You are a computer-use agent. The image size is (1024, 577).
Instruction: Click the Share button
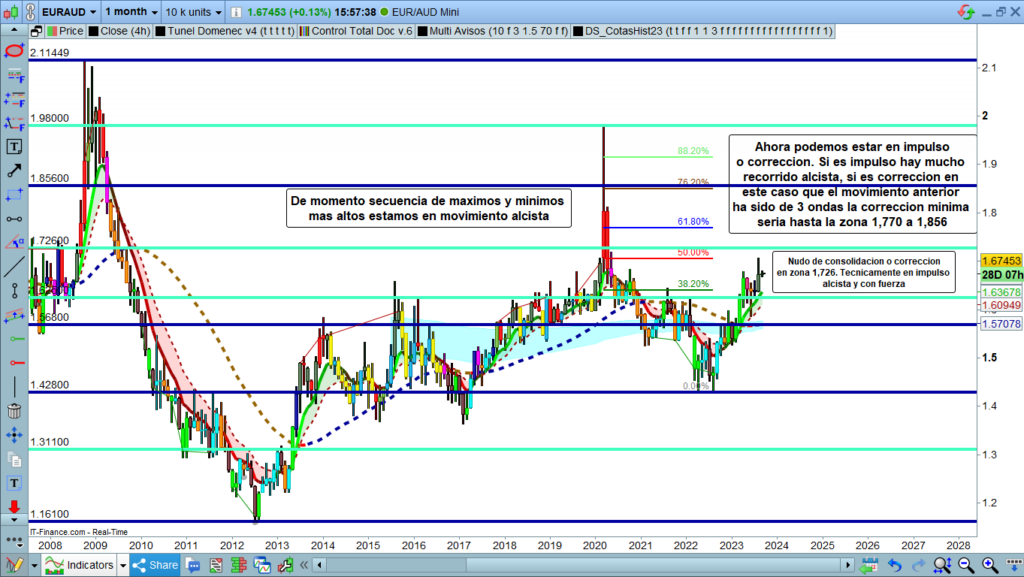(x=155, y=565)
